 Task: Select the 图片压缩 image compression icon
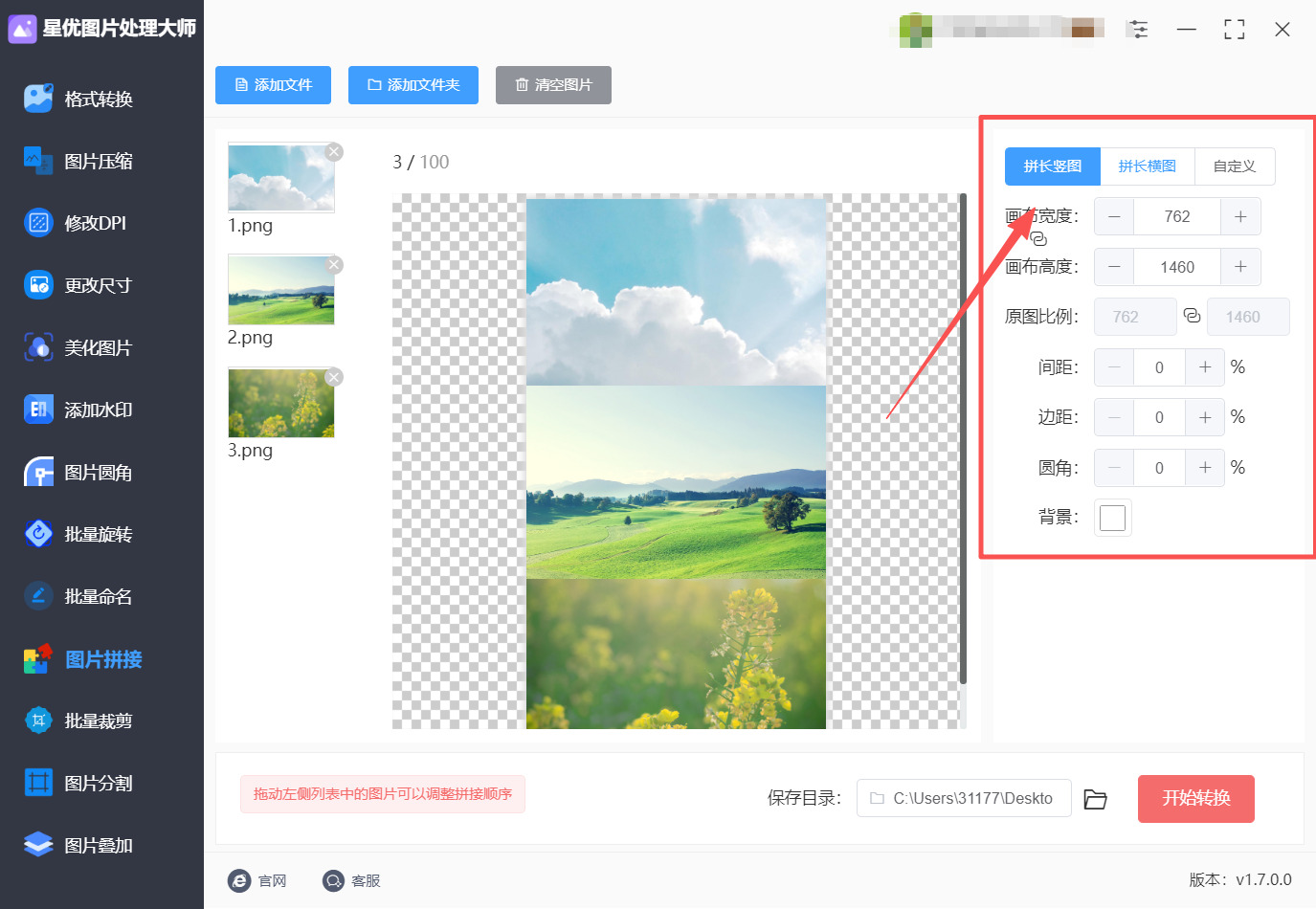pyautogui.click(x=38, y=161)
